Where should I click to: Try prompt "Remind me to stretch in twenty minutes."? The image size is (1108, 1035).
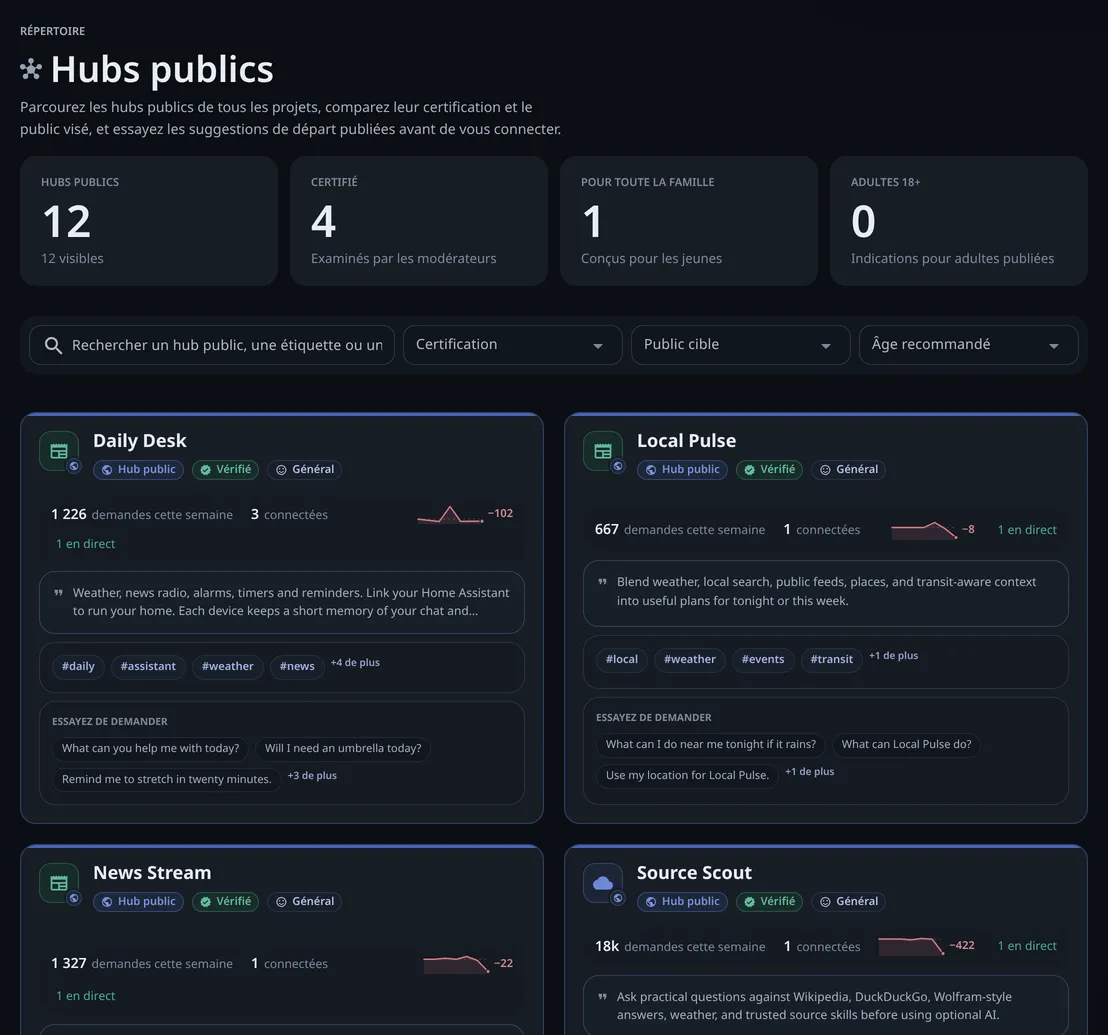point(167,779)
